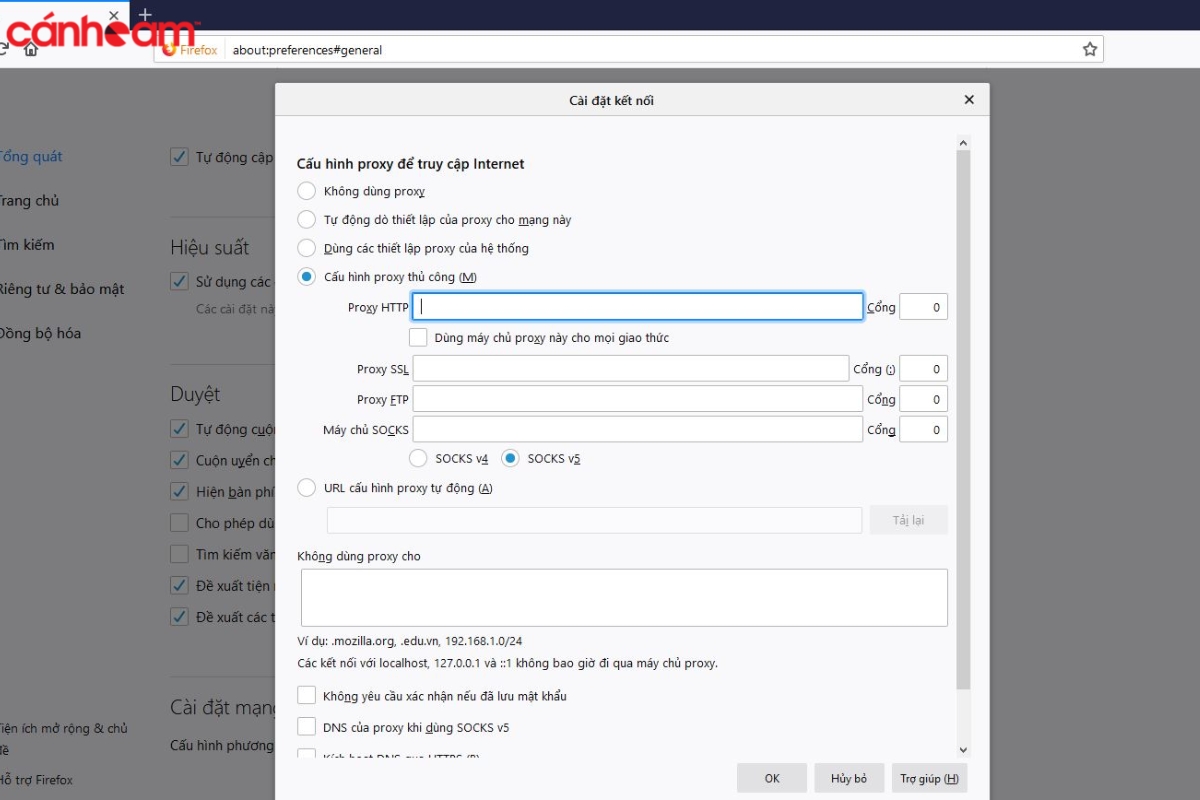Toggle Sử dụng các checkbox under Hiệu suất
This screenshot has height=800, width=1200.
(x=179, y=282)
